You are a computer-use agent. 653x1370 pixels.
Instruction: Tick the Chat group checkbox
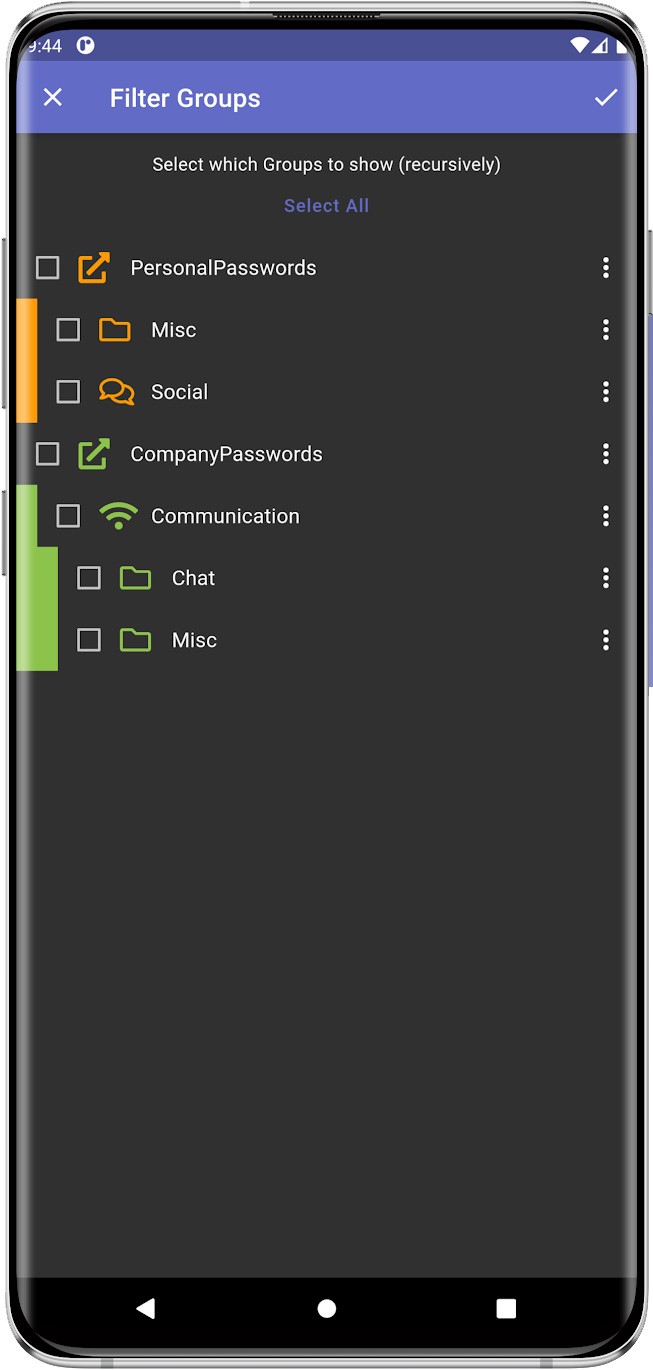coord(89,577)
